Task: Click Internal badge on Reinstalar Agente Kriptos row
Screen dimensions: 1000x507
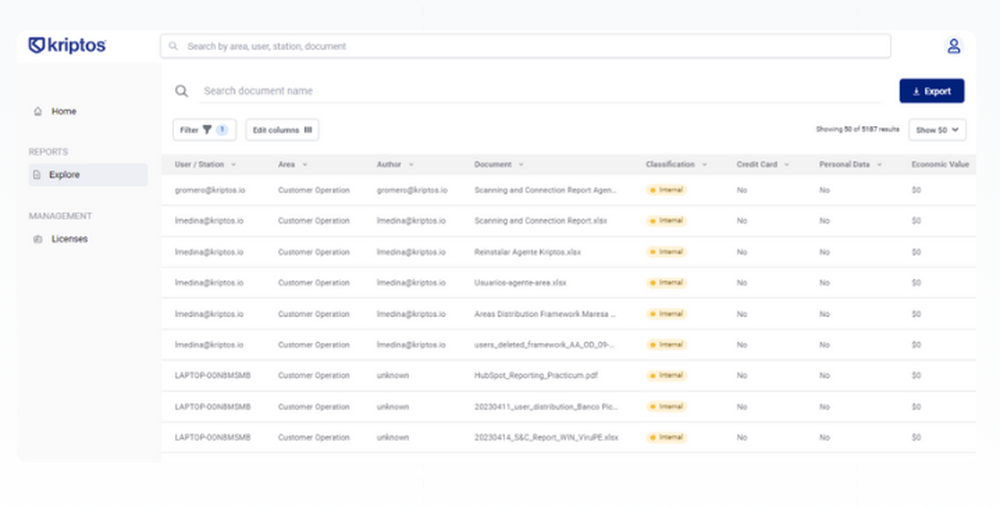Action: tap(666, 252)
